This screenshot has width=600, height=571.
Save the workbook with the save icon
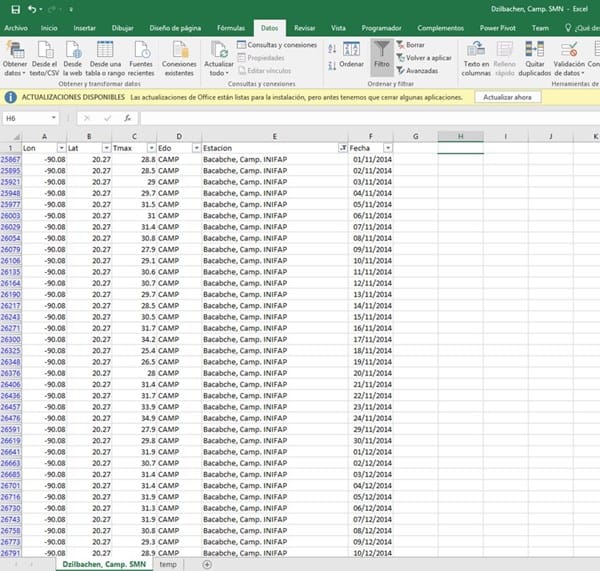pyautogui.click(x=15, y=9)
